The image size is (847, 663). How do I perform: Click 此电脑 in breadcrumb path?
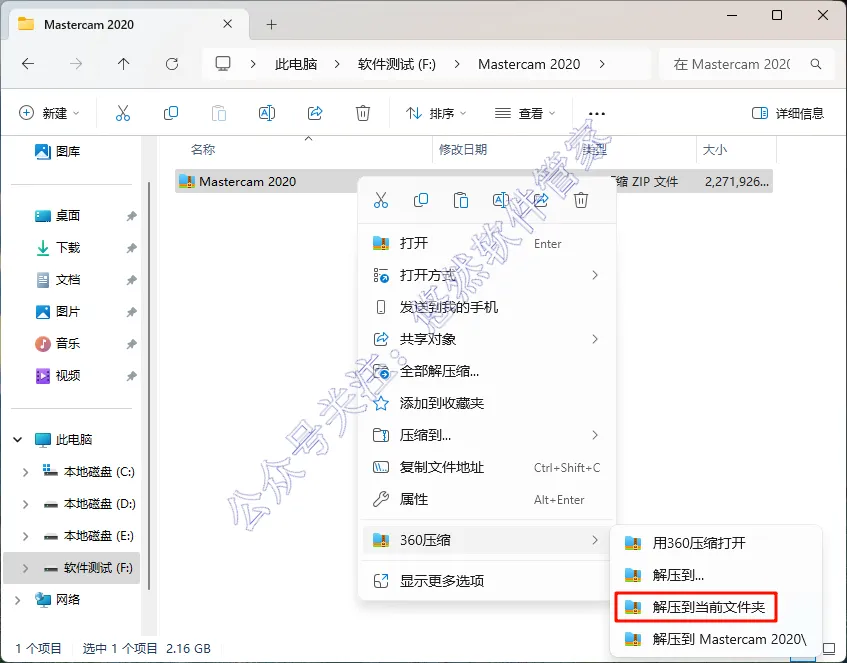click(295, 64)
